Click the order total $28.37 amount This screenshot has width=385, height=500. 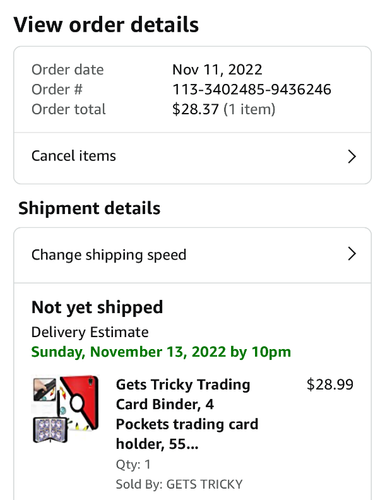click(195, 109)
